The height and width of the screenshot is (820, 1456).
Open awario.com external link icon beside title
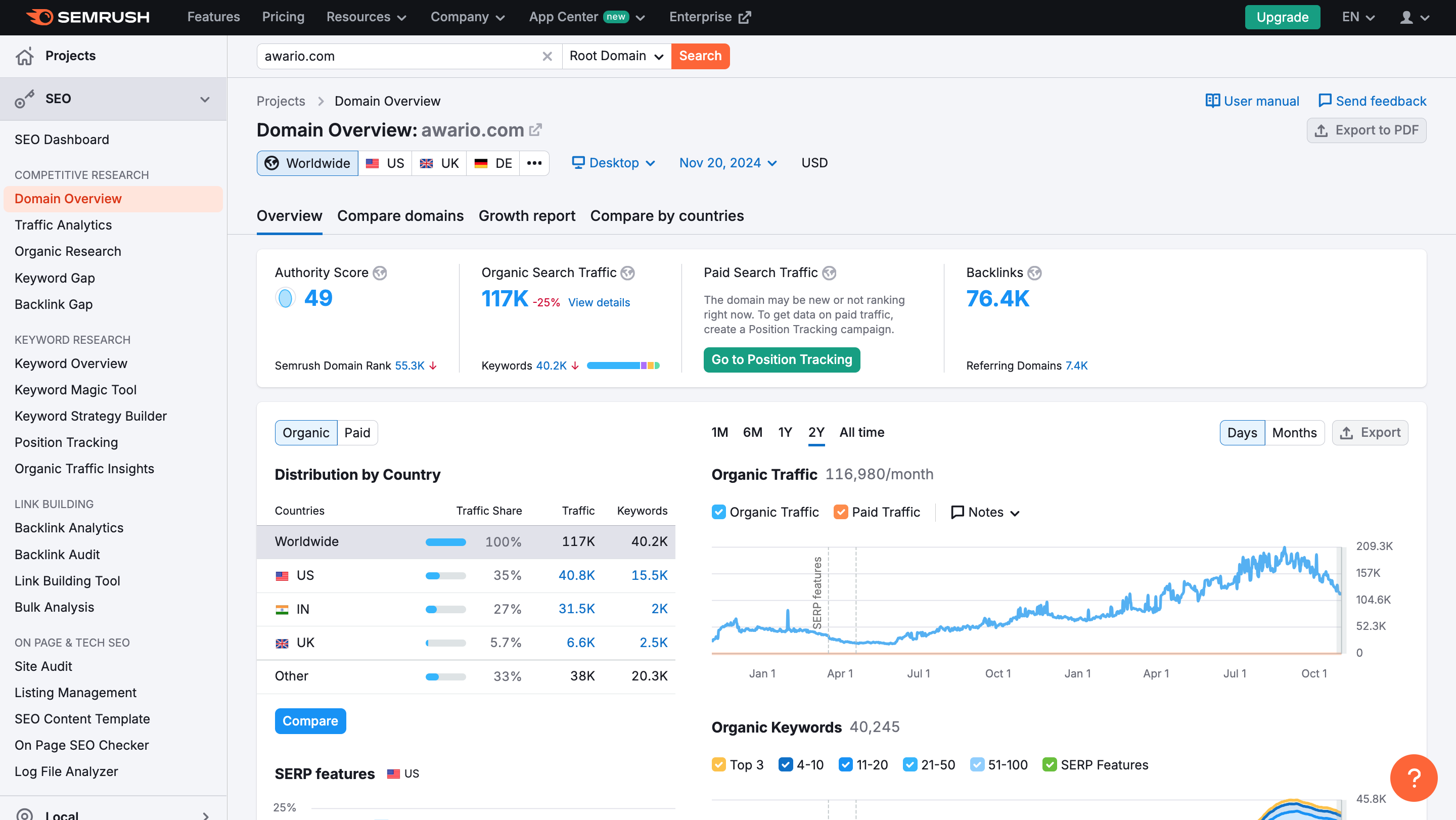point(535,130)
